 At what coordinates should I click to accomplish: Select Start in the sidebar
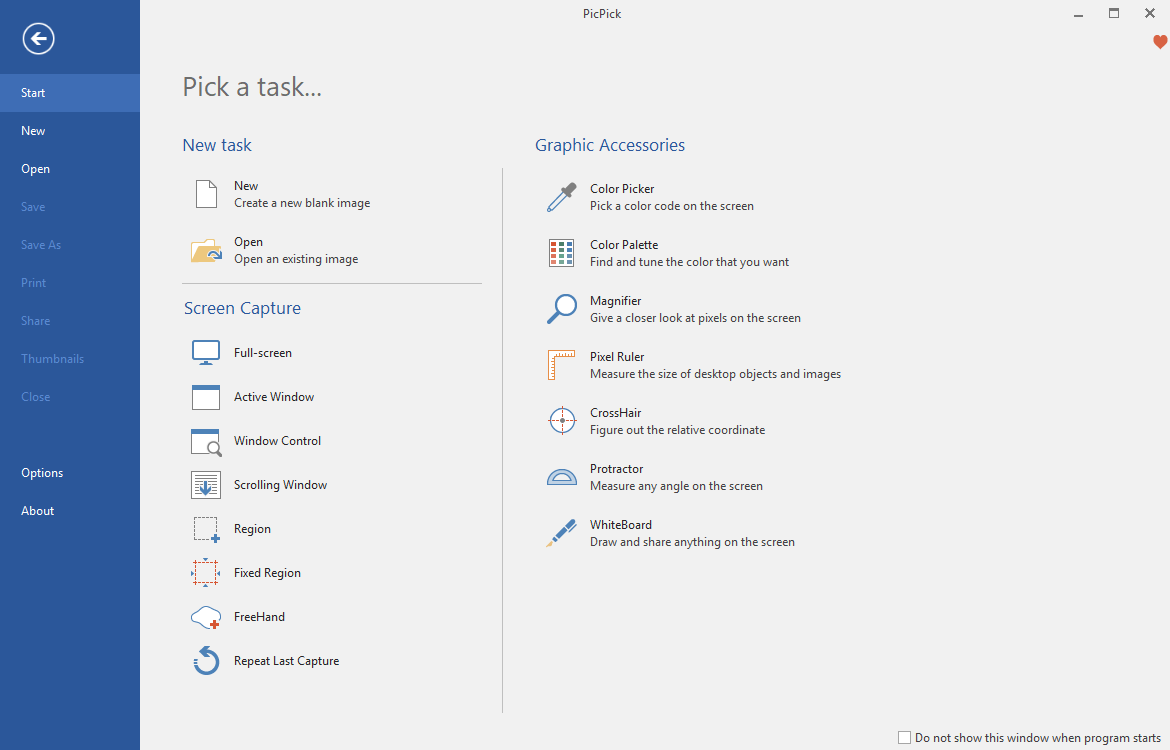point(70,93)
